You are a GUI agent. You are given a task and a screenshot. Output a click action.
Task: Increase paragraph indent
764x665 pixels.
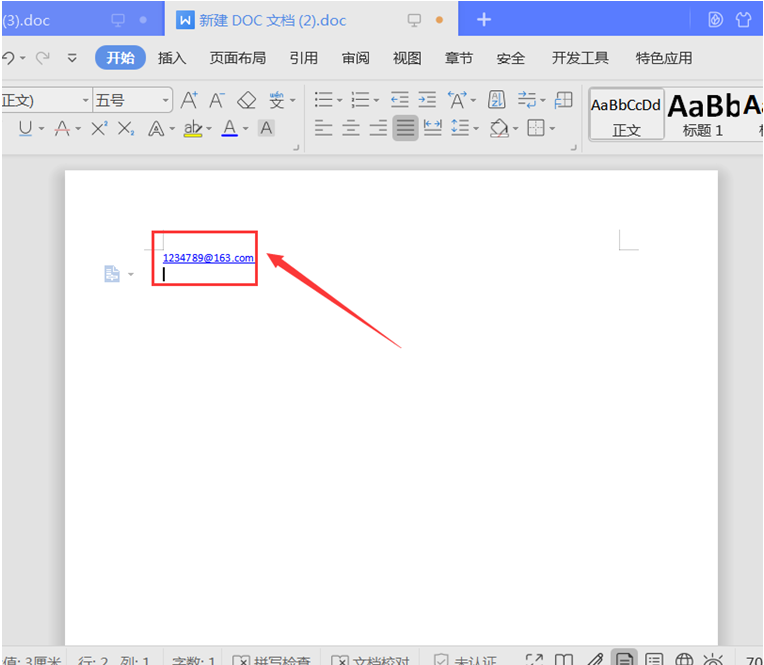coord(427,100)
